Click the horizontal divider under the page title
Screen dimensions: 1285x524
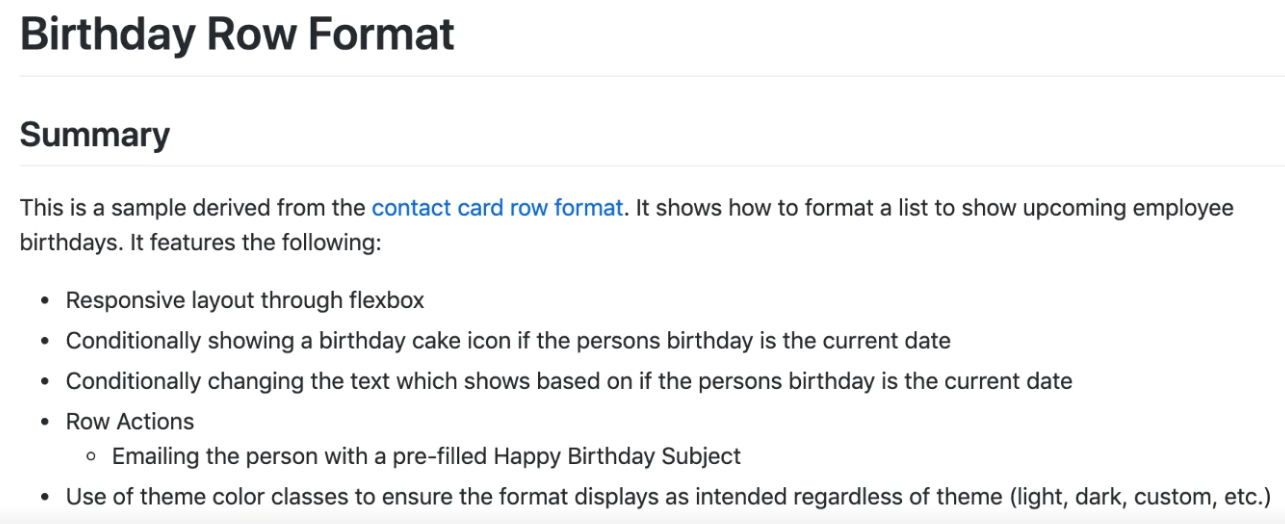[x=652, y=76]
